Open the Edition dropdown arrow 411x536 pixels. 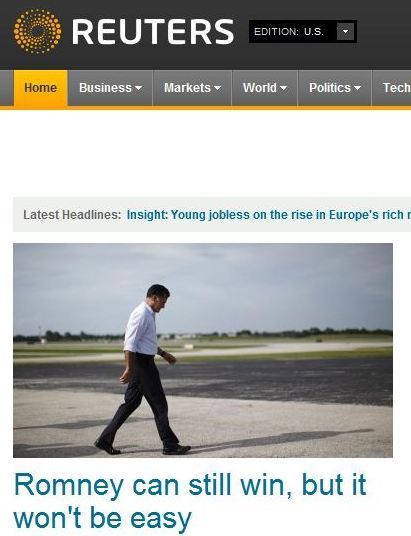pyautogui.click(x=345, y=31)
